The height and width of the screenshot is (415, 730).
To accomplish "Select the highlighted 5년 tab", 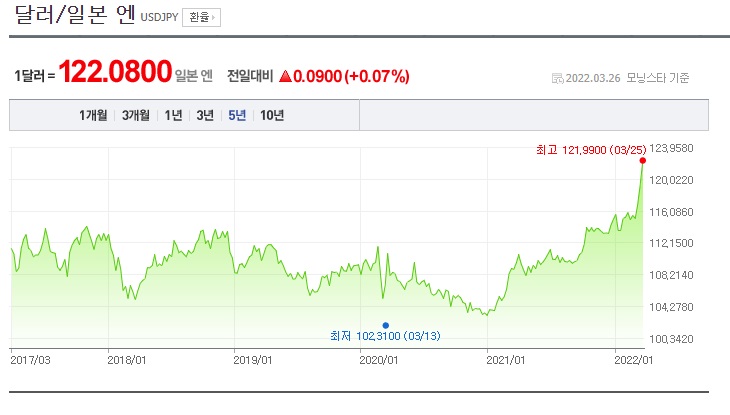I will 237,115.
